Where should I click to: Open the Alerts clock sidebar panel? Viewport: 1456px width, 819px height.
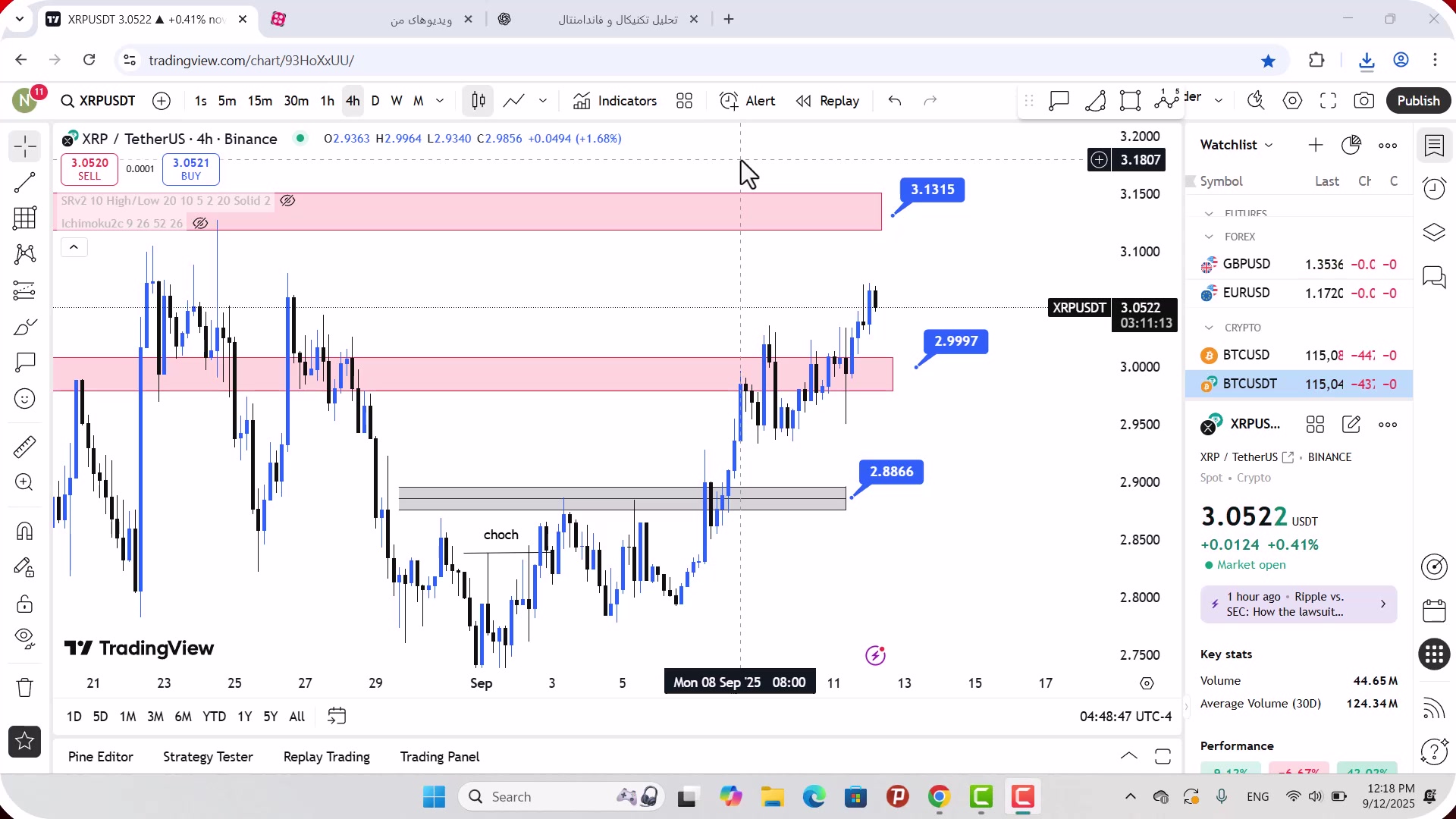[1434, 188]
